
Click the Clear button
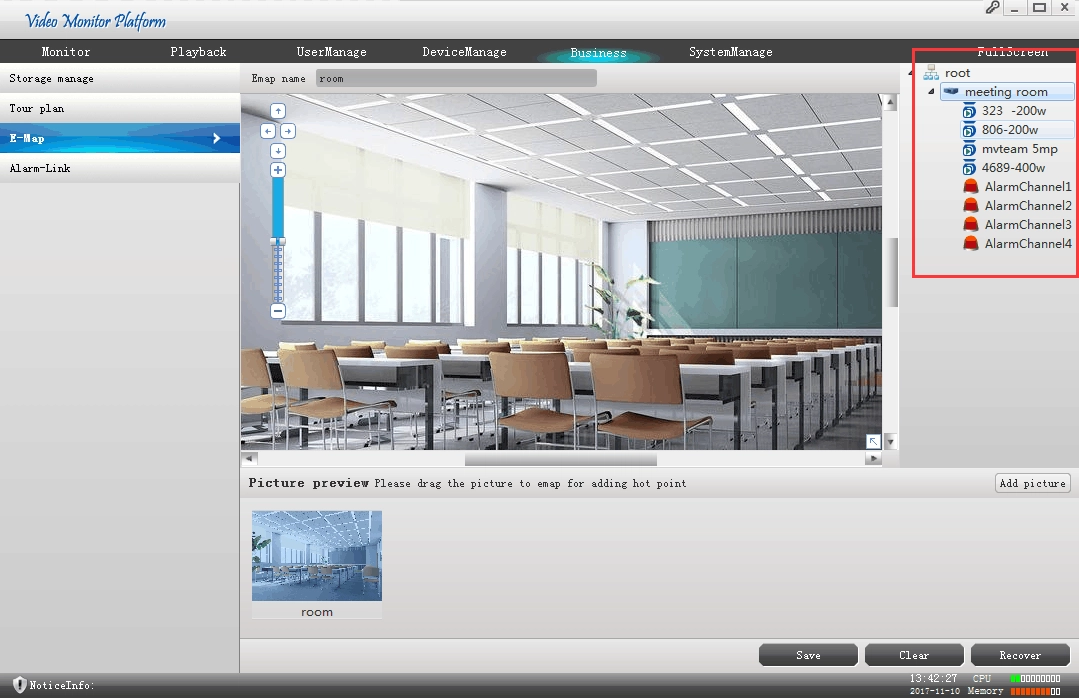(914, 655)
